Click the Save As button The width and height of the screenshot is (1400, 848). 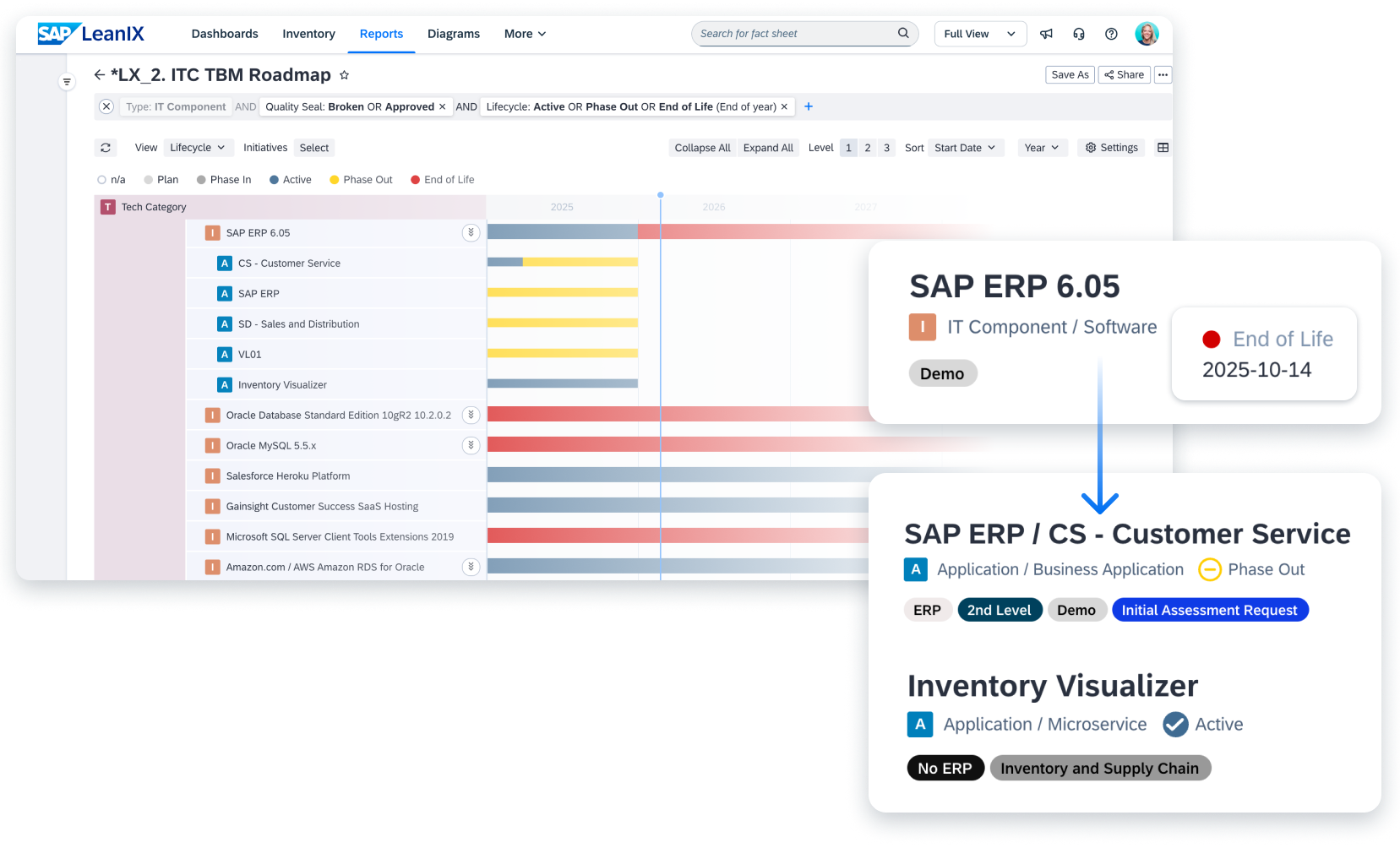coord(1070,75)
